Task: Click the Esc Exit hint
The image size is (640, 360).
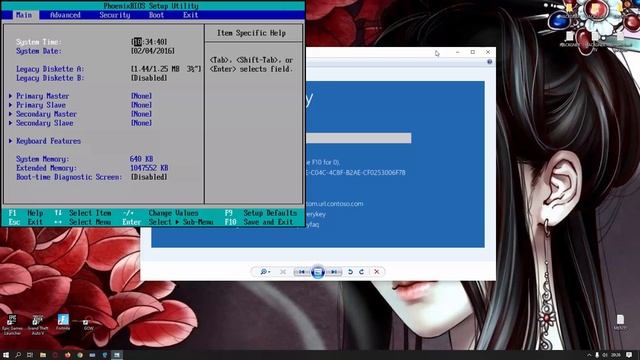Action: click(25, 222)
